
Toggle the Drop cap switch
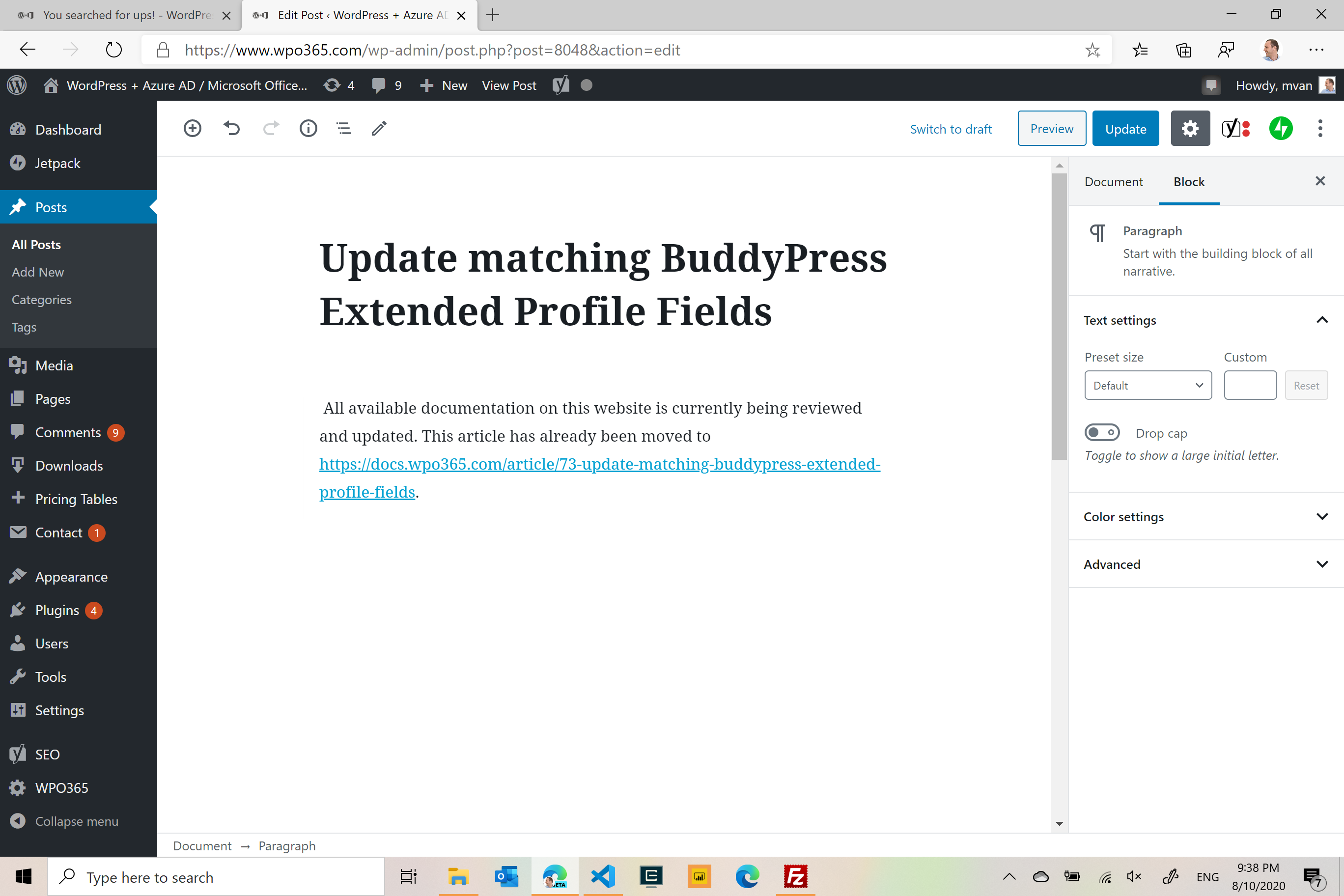coord(1102,433)
